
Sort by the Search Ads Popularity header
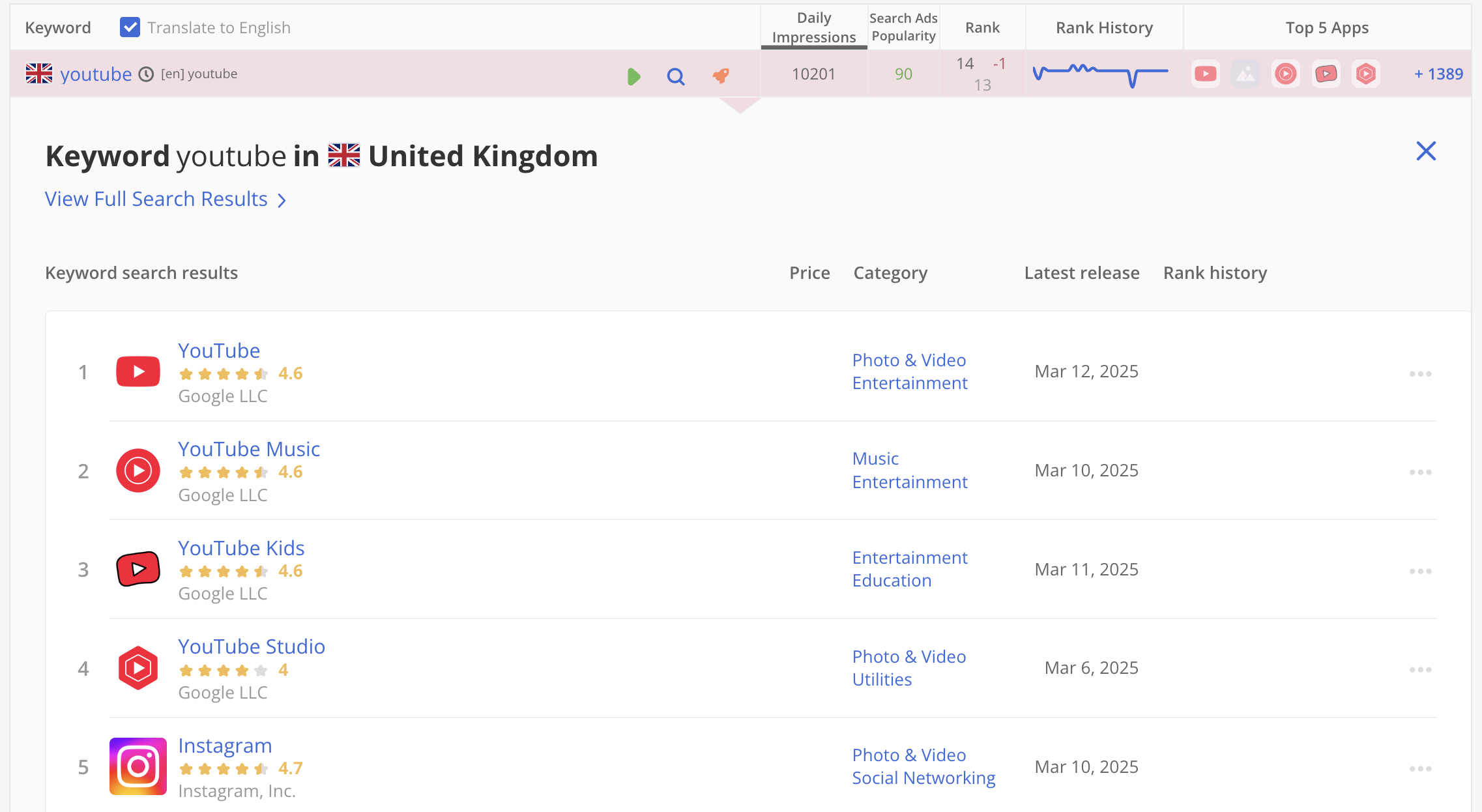(x=903, y=27)
